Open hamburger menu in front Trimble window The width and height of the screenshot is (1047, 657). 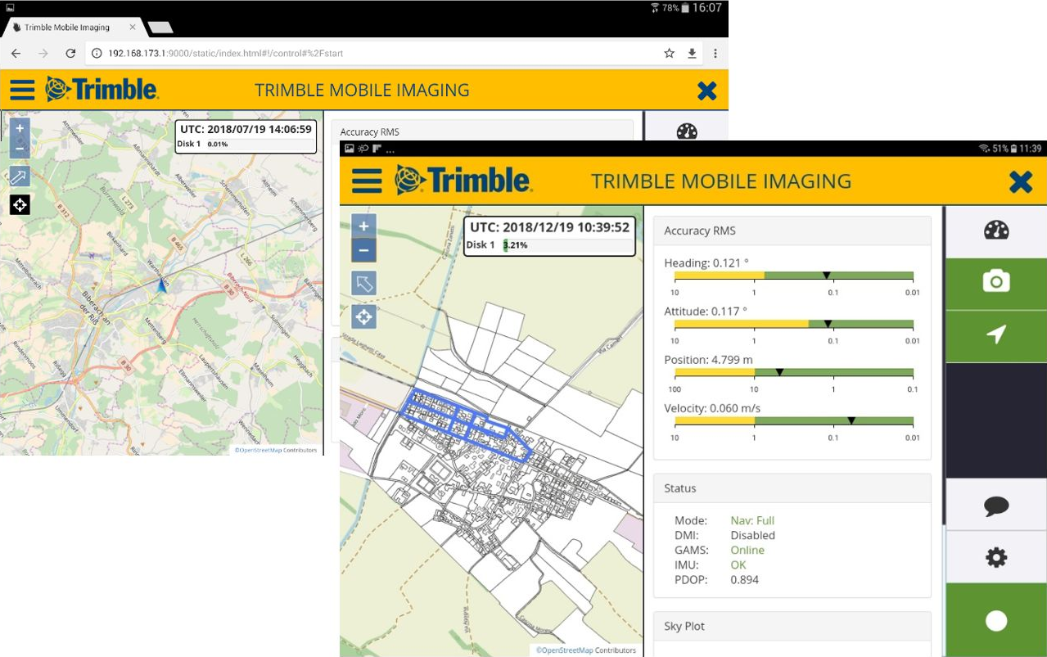[x=367, y=180]
